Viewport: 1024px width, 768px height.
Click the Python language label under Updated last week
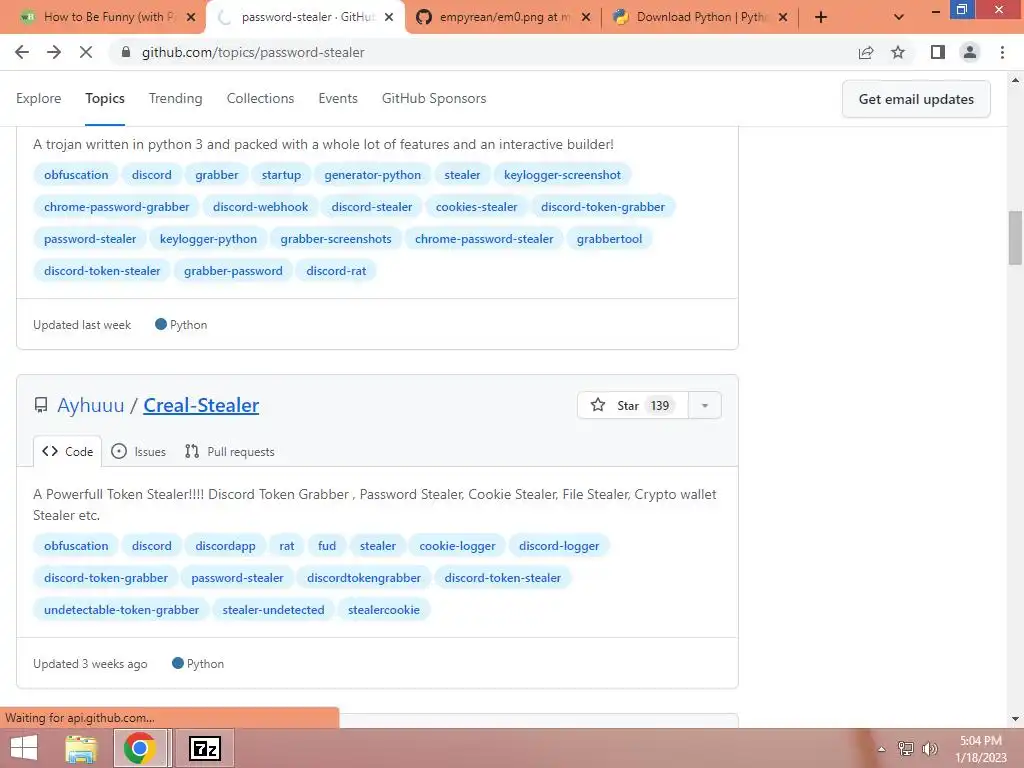click(181, 325)
